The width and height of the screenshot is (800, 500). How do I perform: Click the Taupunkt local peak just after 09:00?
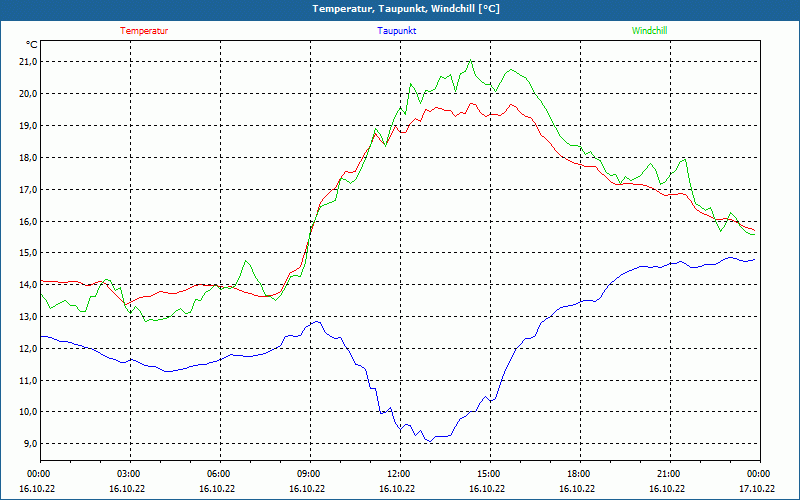pos(317,321)
